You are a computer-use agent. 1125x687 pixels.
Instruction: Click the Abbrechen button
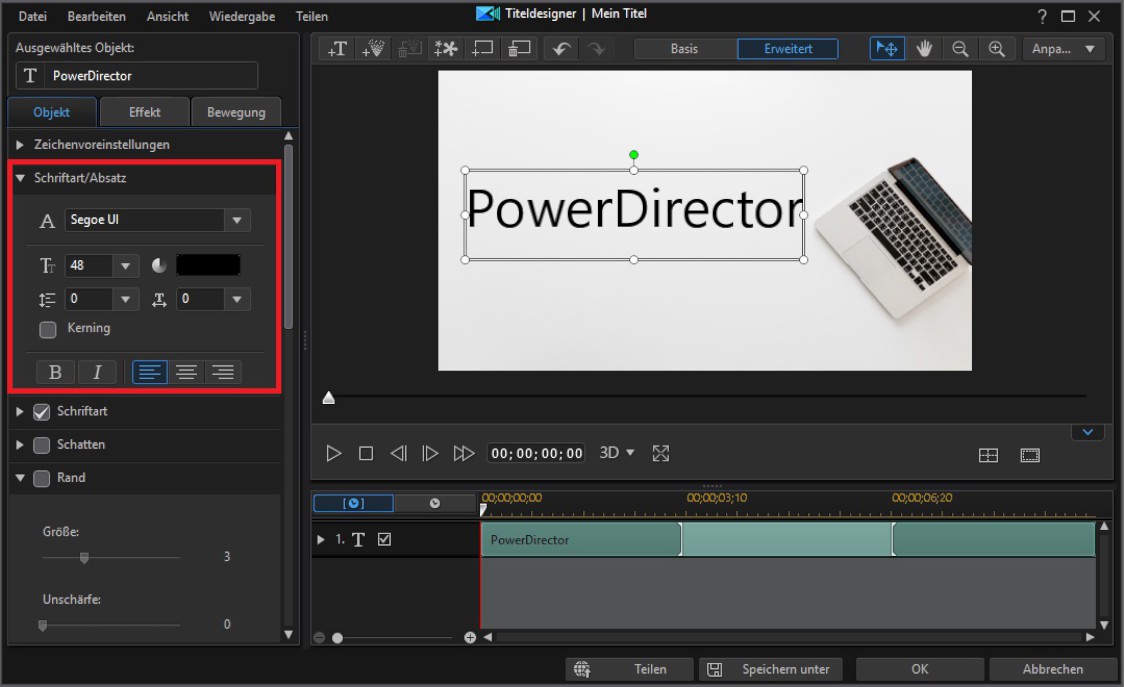click(1053, 669)
